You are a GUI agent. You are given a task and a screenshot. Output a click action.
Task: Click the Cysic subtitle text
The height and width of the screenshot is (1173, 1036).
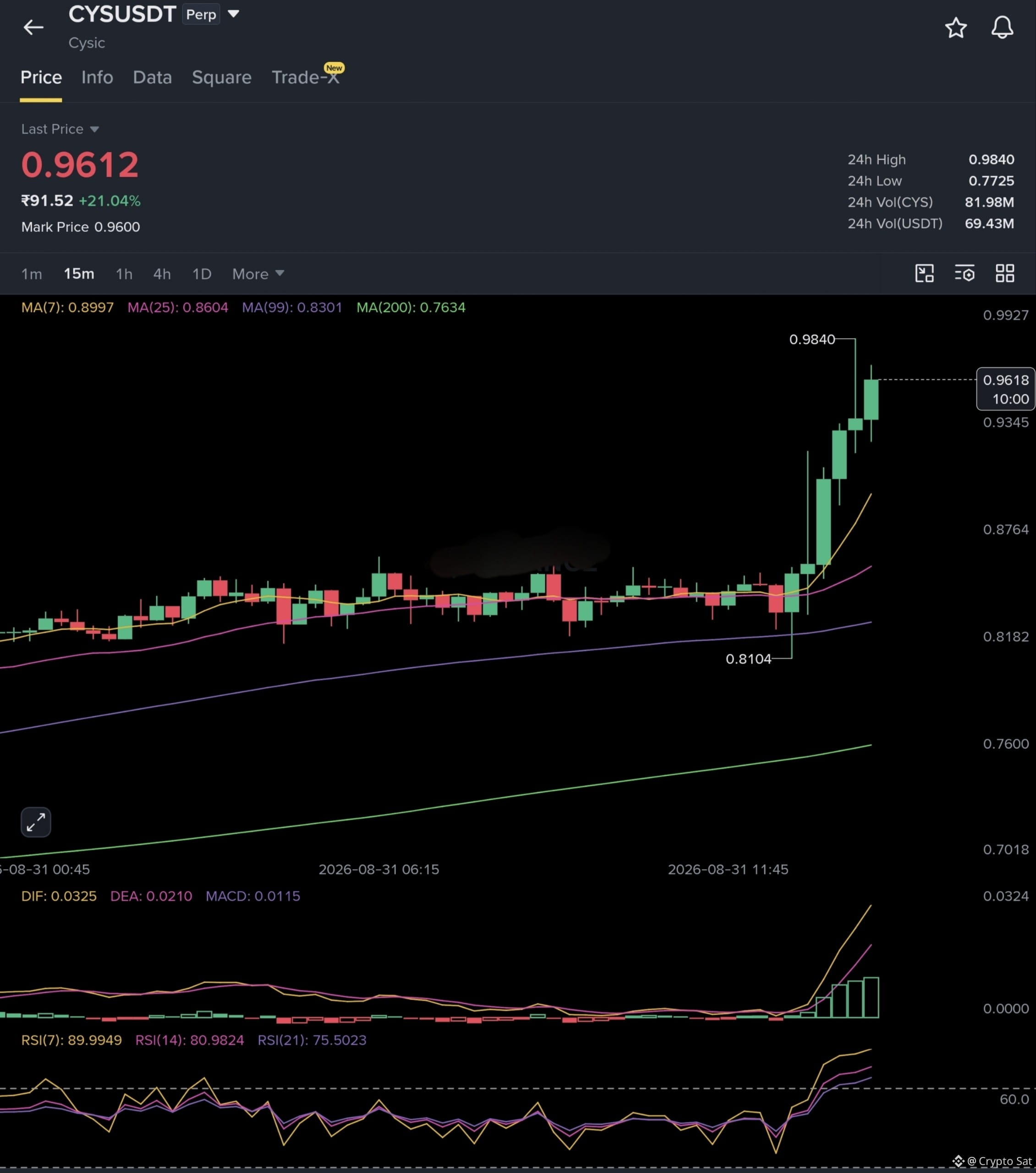click(87, 43)
